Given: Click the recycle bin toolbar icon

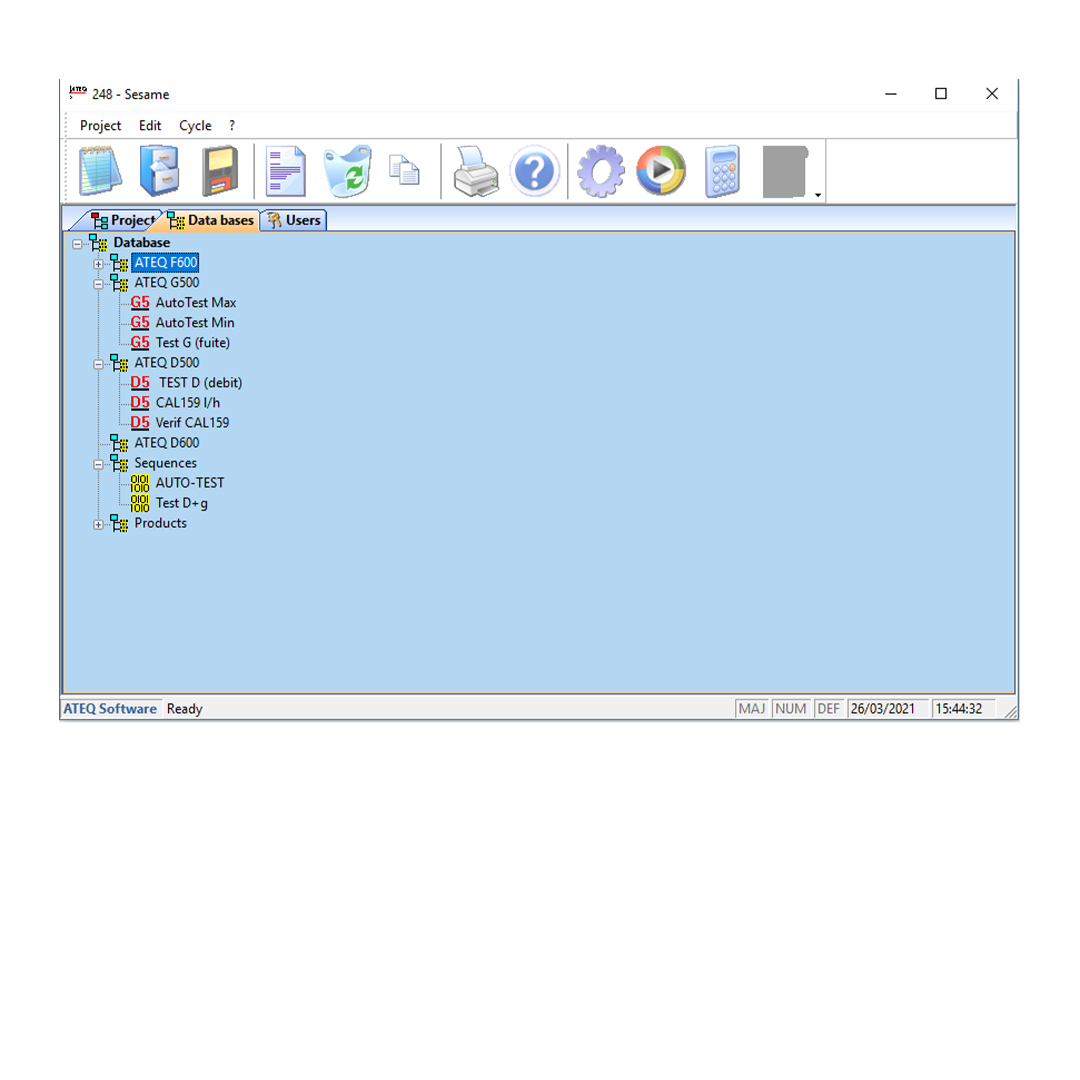Looking at the screenshot, I should pos(346,171).
